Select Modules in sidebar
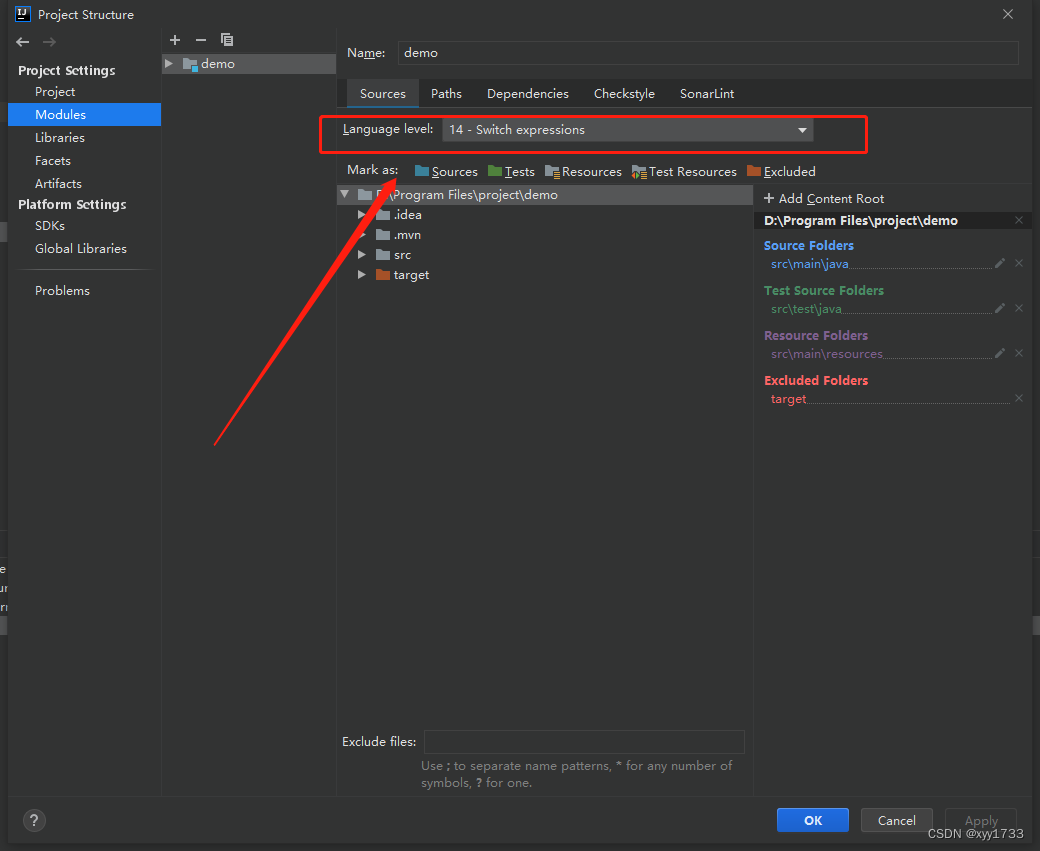1040x851 pixels. click(84, 114)
